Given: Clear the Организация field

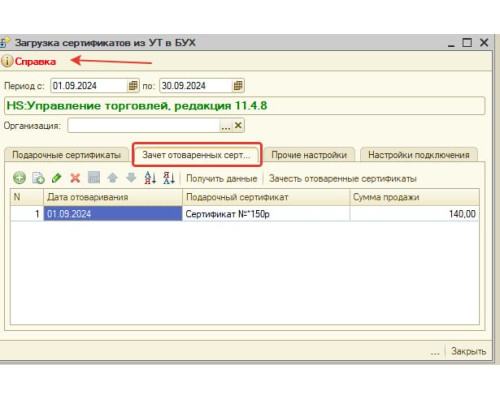Looking at the screenshot, I should (x=238, y=126).
